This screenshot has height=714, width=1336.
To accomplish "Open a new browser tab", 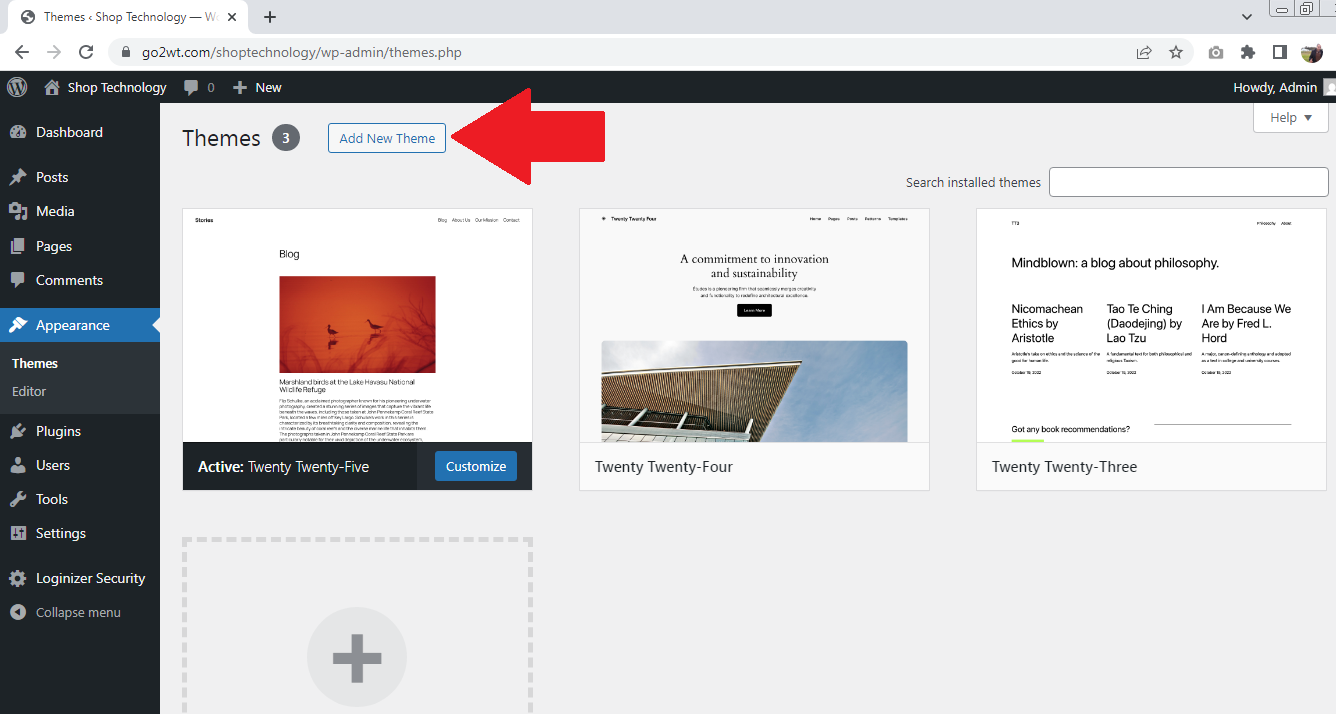I will point(269,17).
